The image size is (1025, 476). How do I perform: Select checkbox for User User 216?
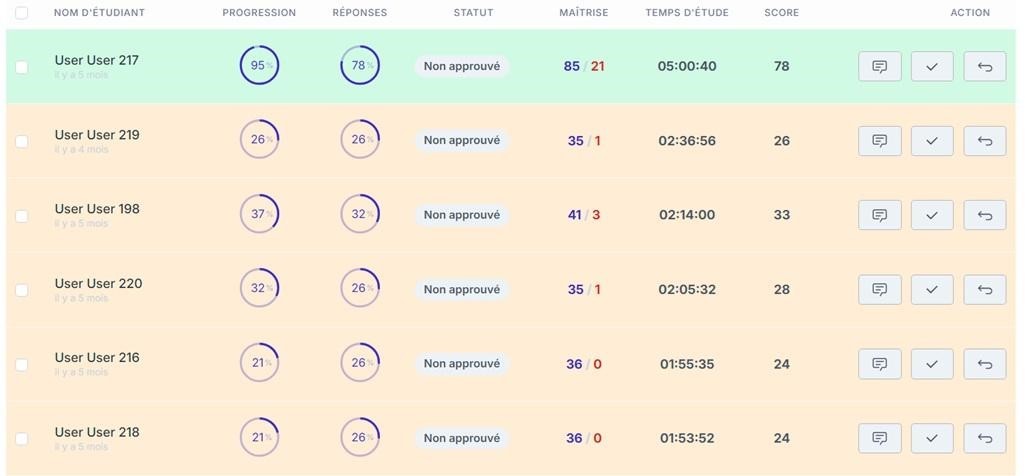tap(22, 365)
